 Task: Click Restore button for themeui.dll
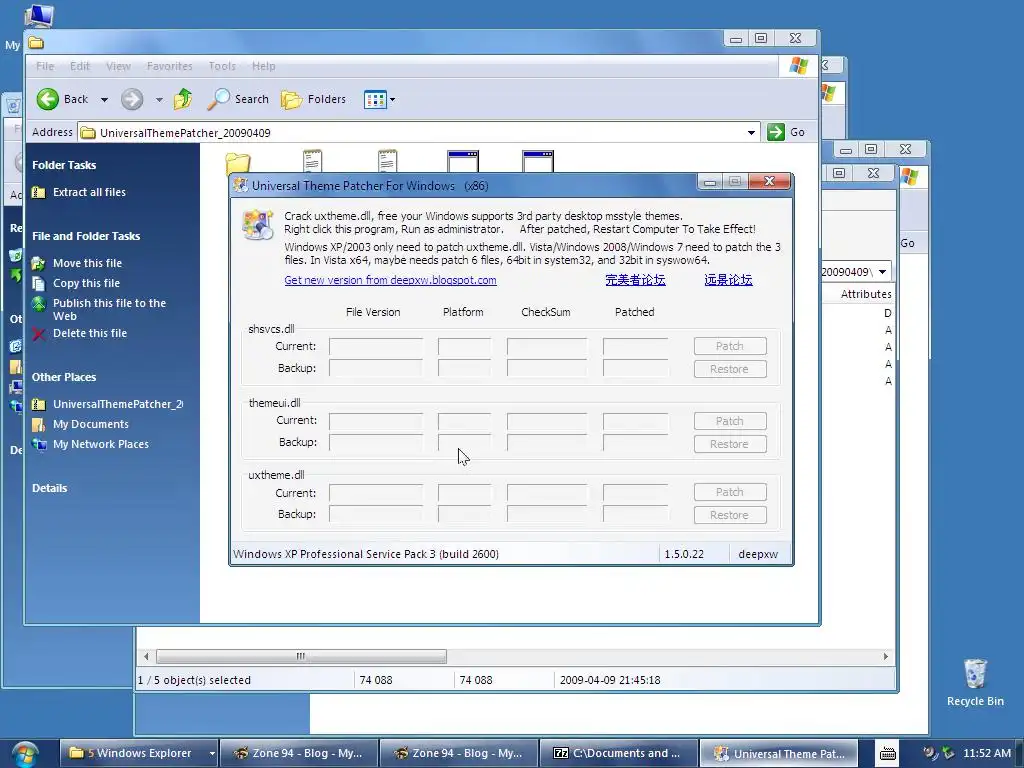click(729, 444)
